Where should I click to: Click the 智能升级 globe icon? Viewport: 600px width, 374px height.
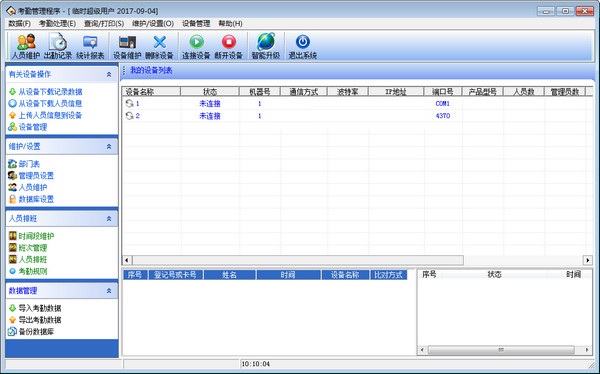266,42
